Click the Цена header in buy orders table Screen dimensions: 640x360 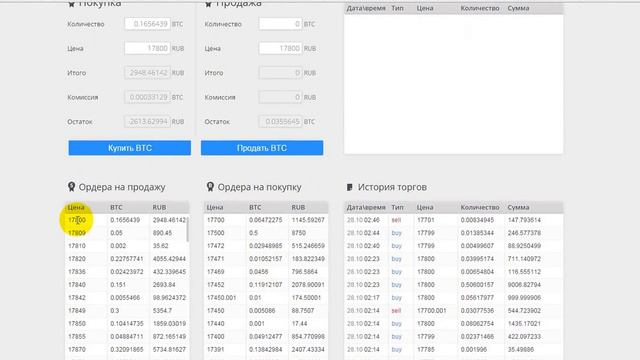(215, 207)
